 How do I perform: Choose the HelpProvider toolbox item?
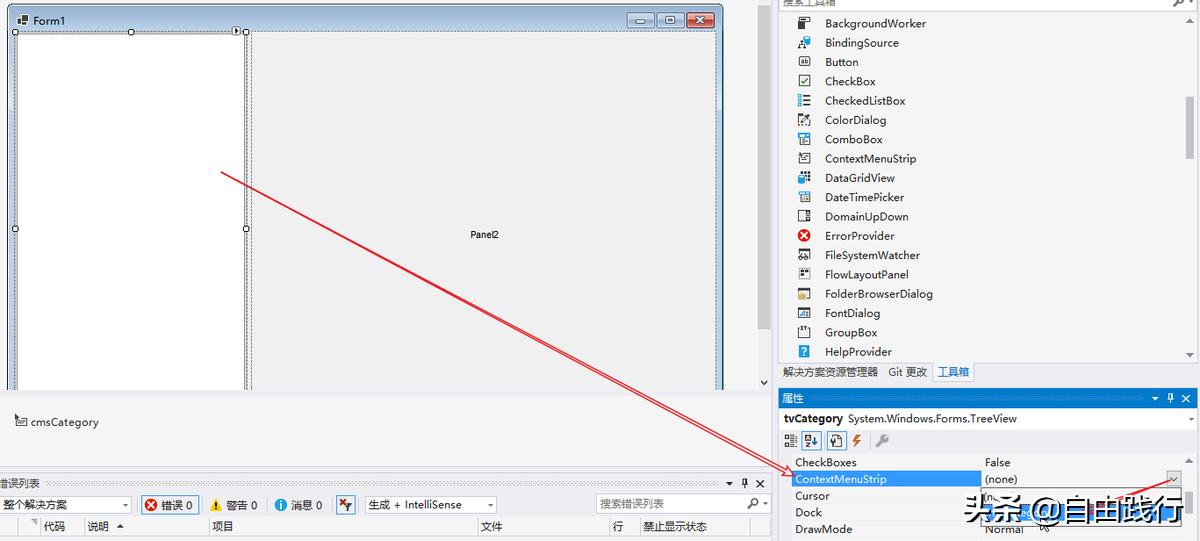click(x=858, y=352)
